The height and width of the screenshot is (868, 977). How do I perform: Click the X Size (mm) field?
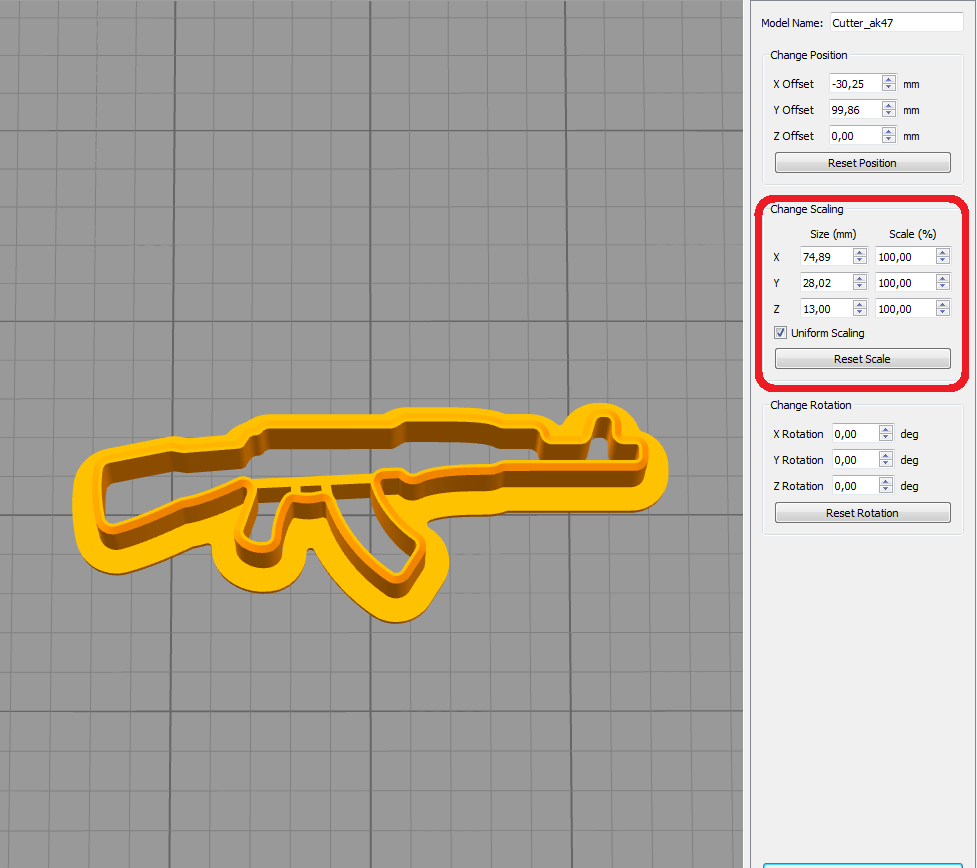coord(826,257)
